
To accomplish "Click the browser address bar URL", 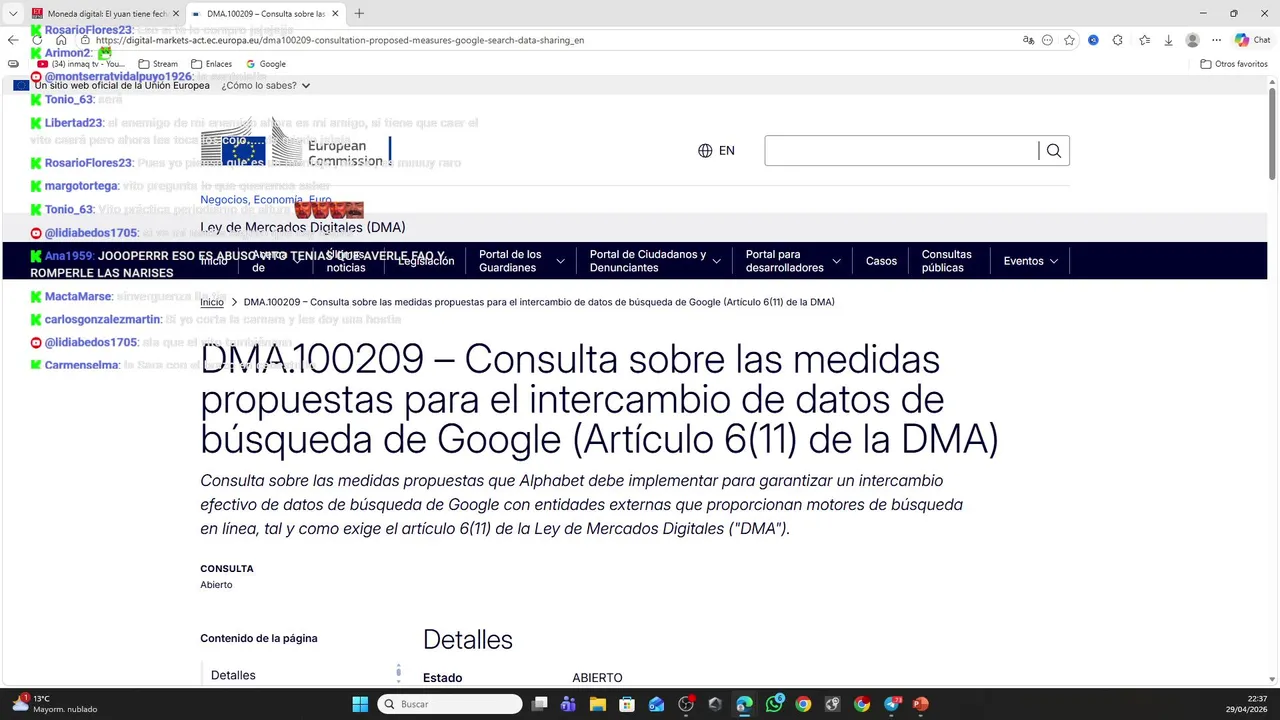I will [340, 40].
